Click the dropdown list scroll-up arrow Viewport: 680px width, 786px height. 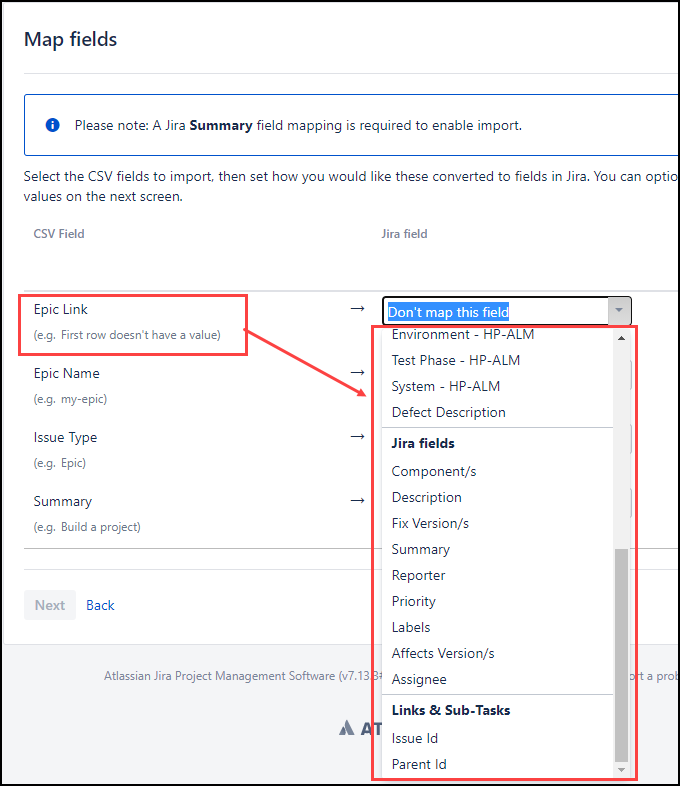(621, 338)
